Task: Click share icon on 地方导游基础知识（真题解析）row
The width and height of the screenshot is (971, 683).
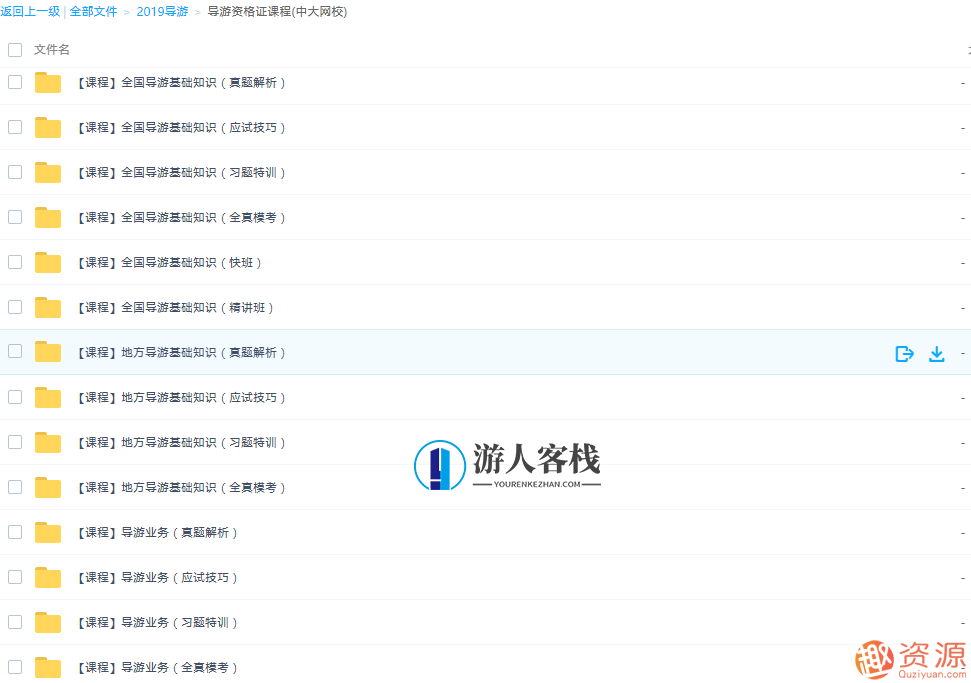Action: [x=904, y=353]
